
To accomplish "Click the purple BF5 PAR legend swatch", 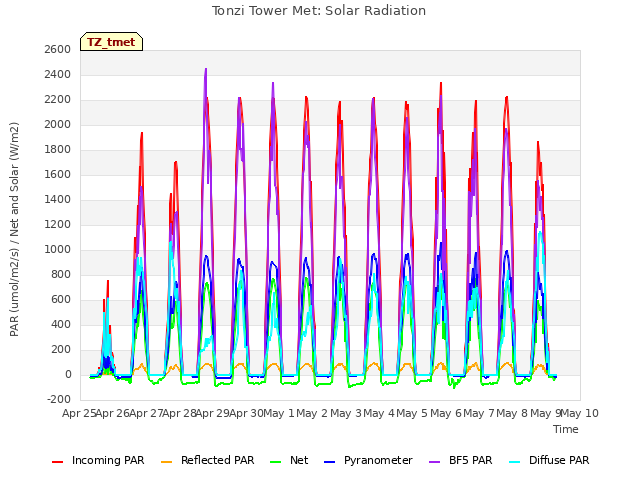I will click(435, 461).
